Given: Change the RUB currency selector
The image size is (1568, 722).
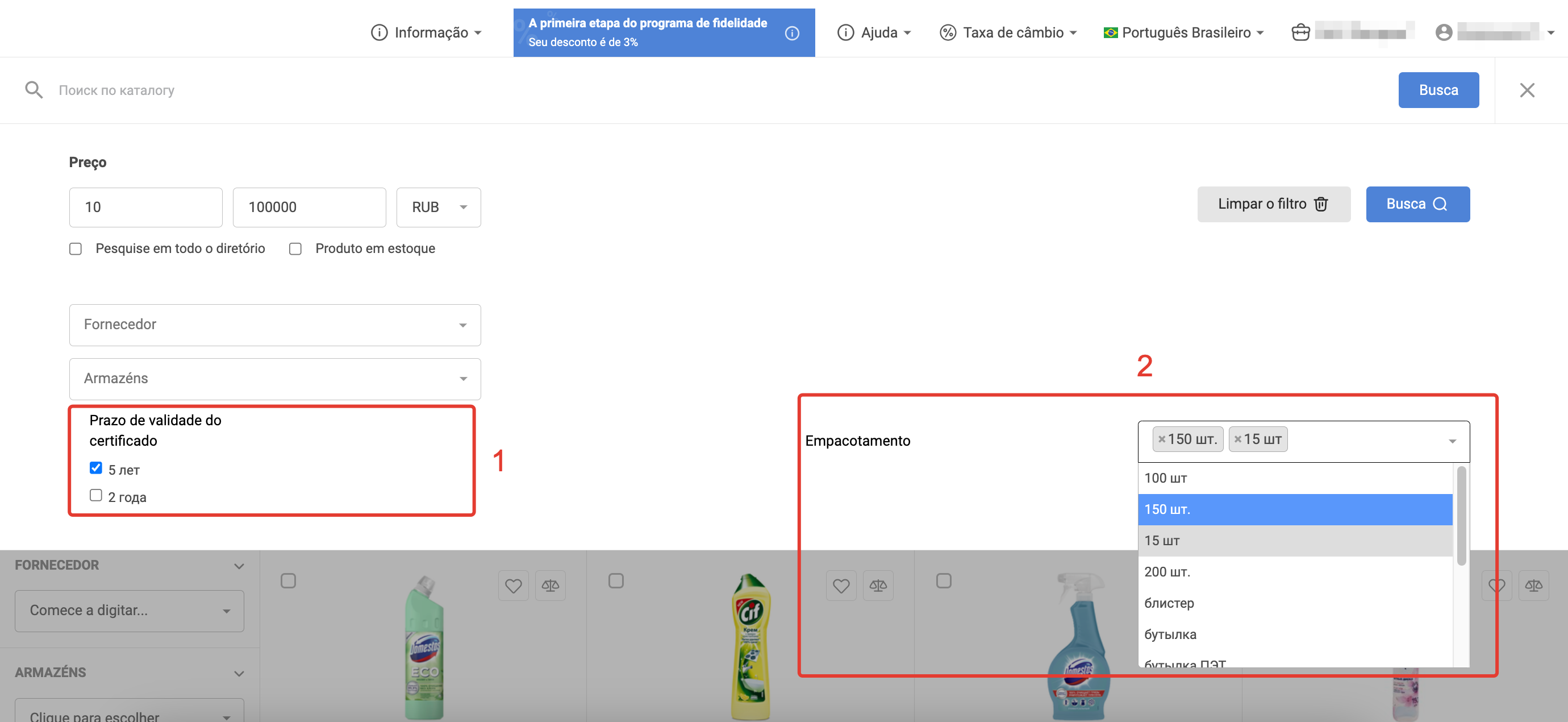Looking at the screenshot, I should tap(438, 207).
